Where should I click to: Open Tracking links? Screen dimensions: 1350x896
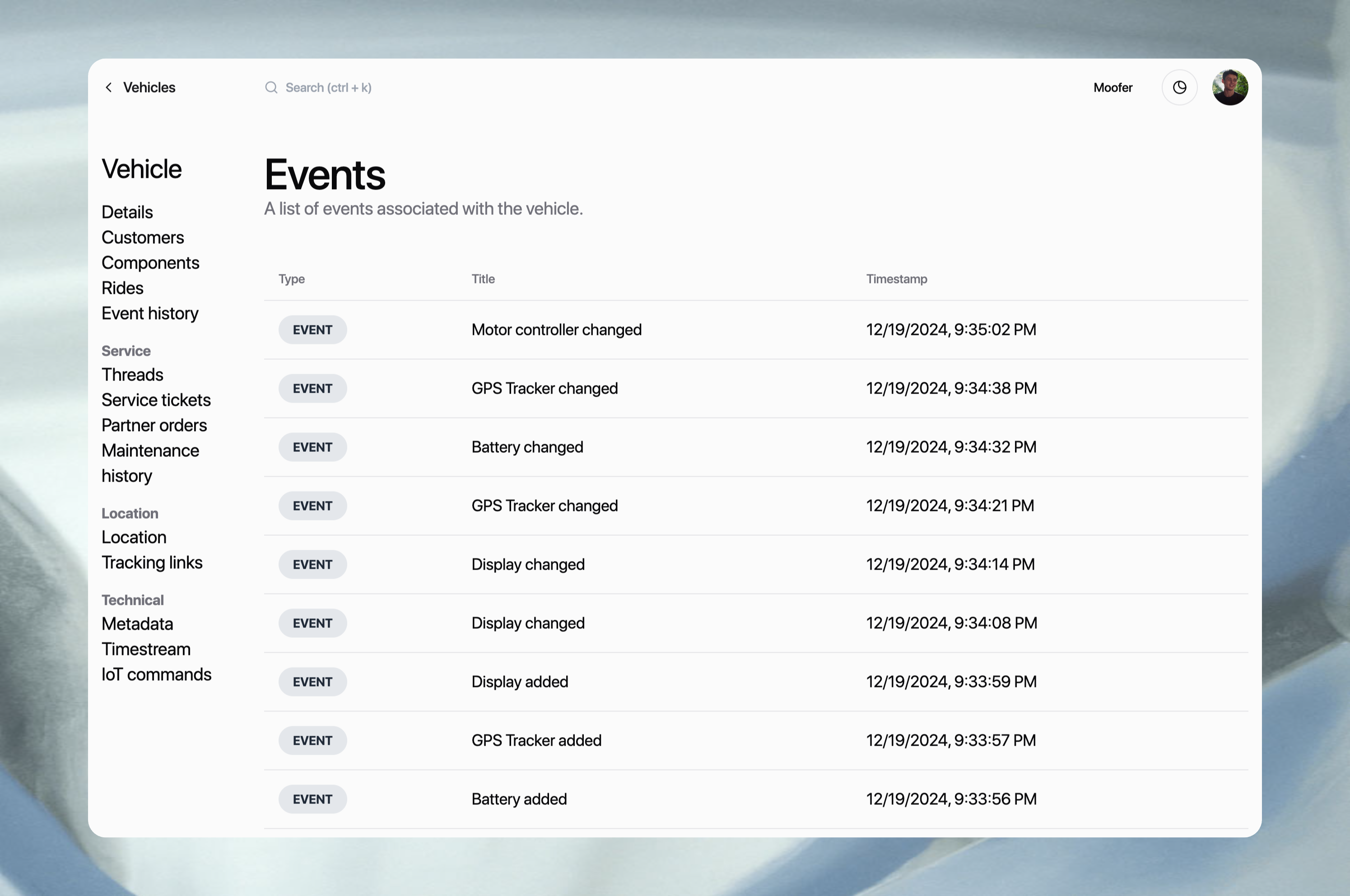point(151,562)
